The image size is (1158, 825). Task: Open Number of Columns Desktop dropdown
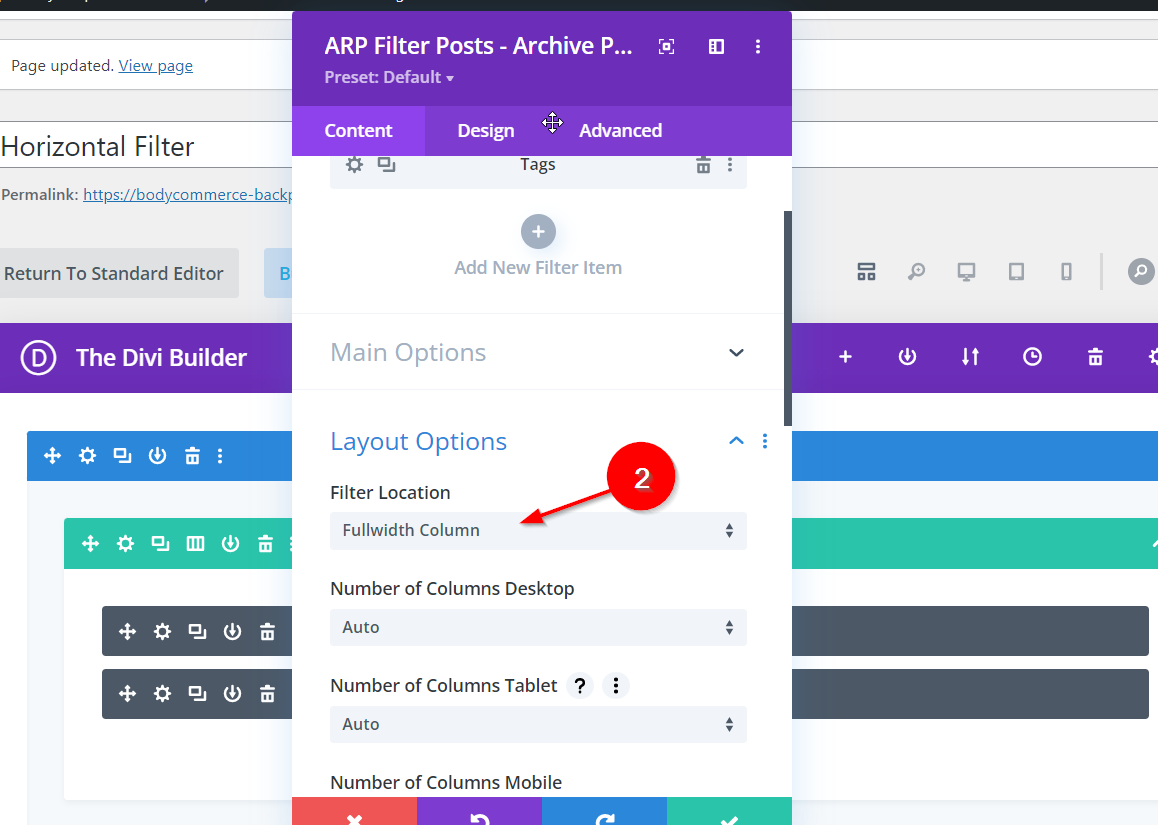pos(538,628)
